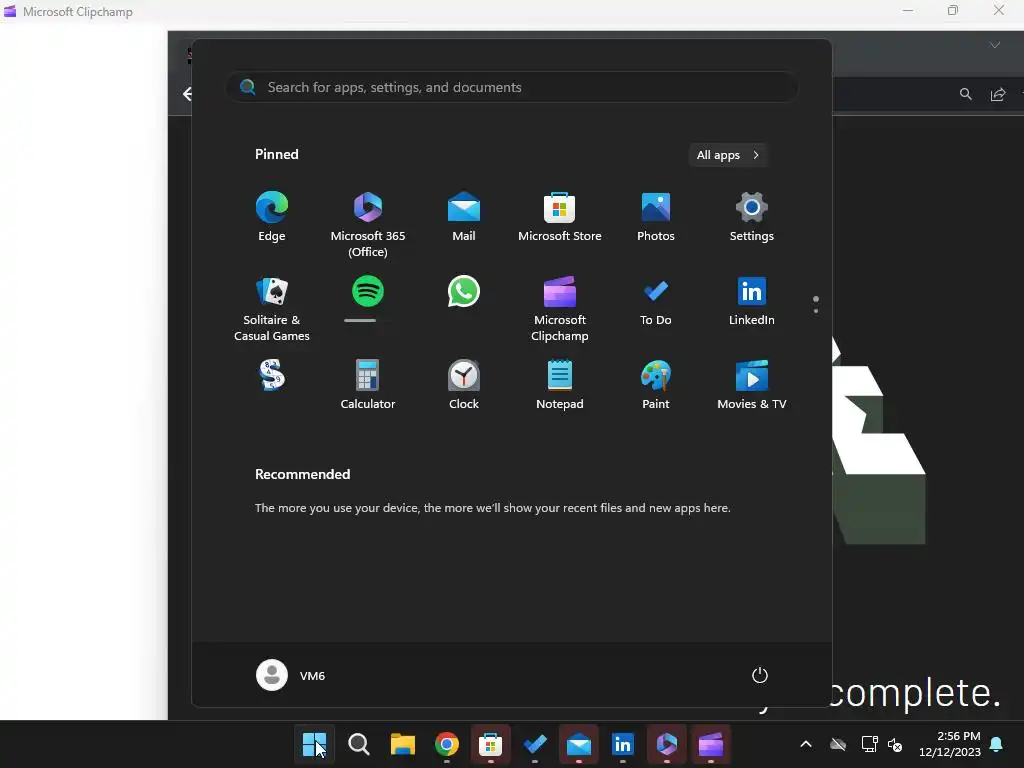This screenshot has width=1024, height=768.
Task: Open Movies & TV app
Action: click(752, 385)
